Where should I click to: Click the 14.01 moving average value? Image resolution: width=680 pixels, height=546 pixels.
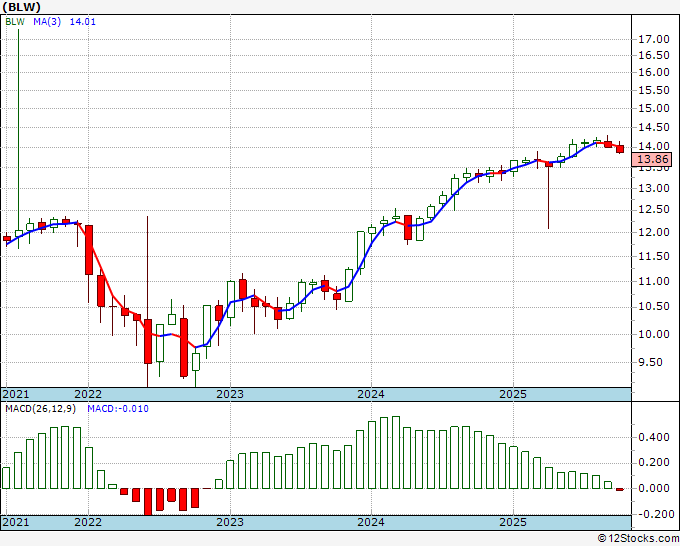[x=82, y=22]
